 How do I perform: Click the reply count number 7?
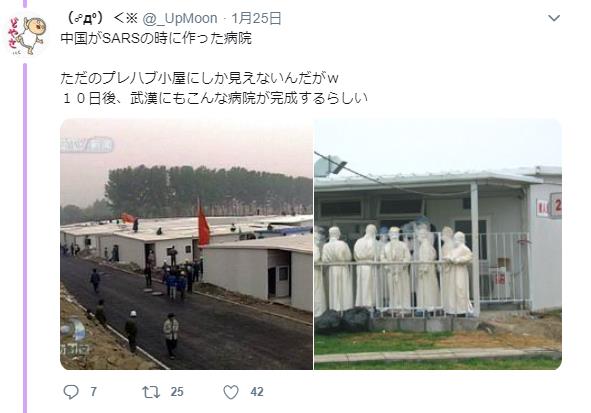(93, 392)
